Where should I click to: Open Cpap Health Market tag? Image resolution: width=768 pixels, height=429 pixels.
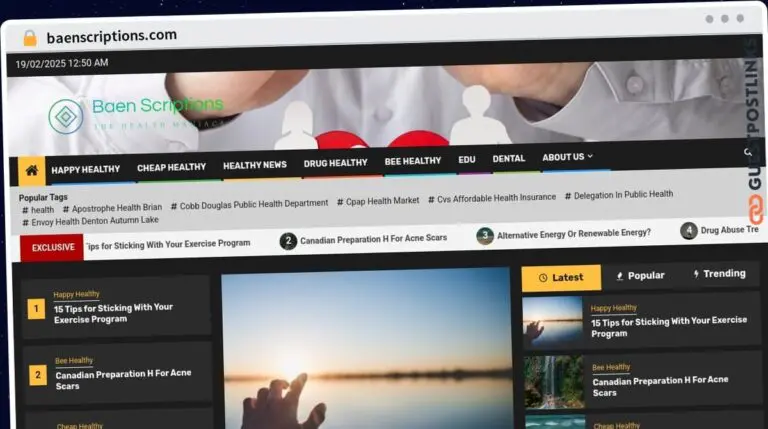coord(378,201)
